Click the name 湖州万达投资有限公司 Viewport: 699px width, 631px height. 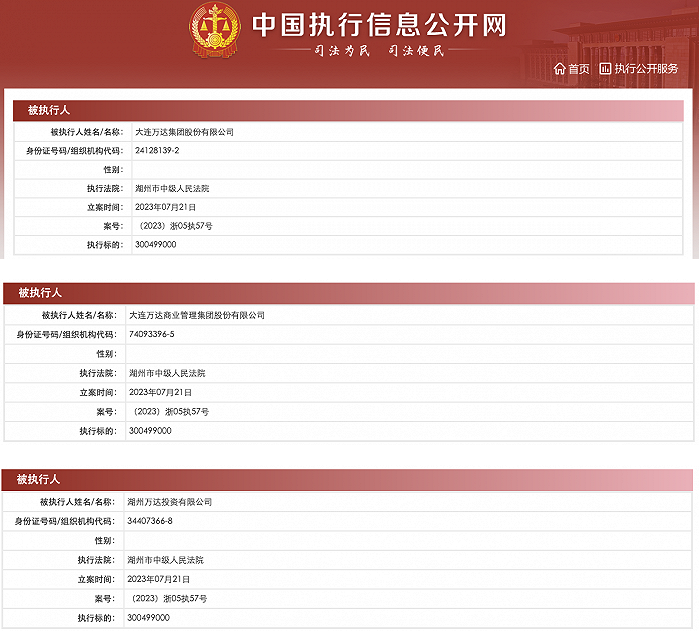click(169, 502)
